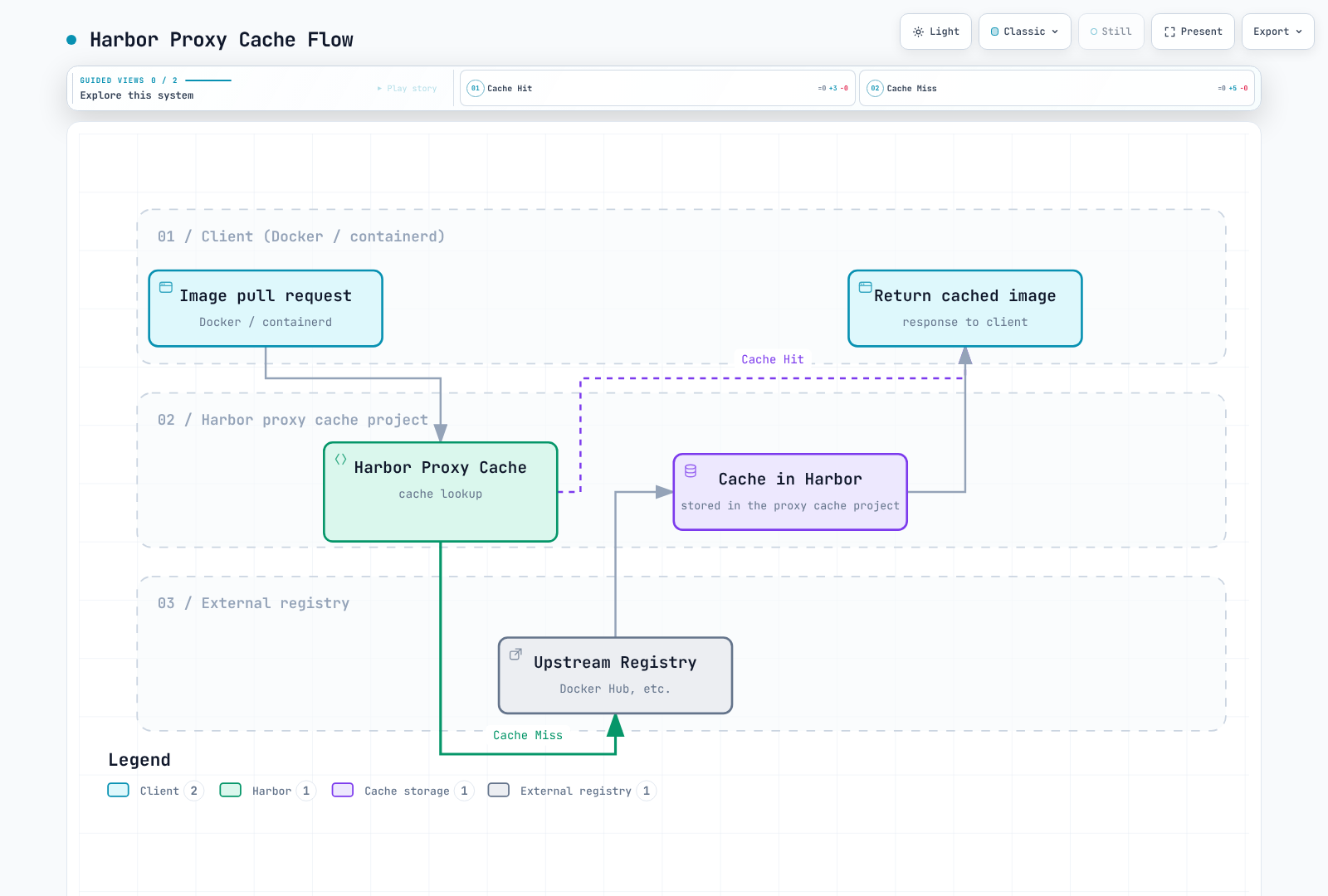1328x896 pixels.
Task: Click the Cache storage legend color swatch
Action: click(x=343, y=790)
